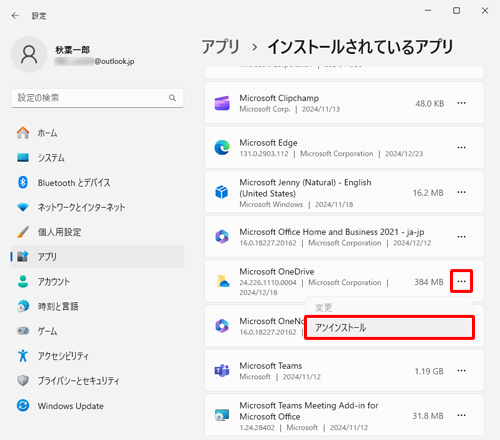Image resolution: width=500 pixels, height=440 pixels.
Task: Click the Microsoft Teams app icon
Action: point(222,371)
